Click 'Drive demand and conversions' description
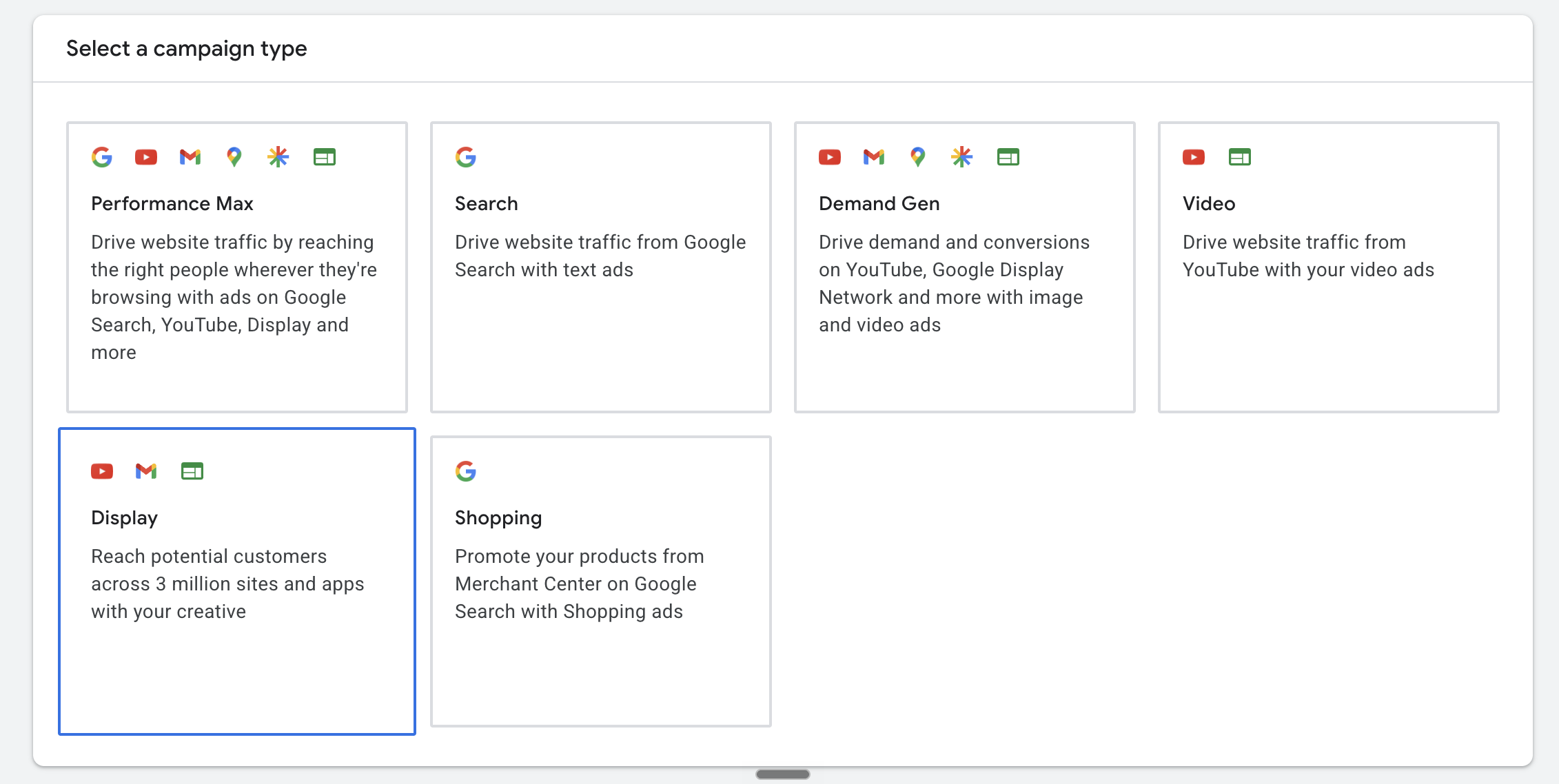 pos(955,284)
